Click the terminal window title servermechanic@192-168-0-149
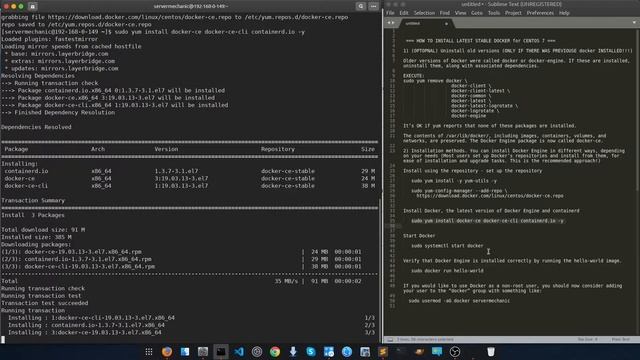This screenshot has height=360, width=640. 191,6
